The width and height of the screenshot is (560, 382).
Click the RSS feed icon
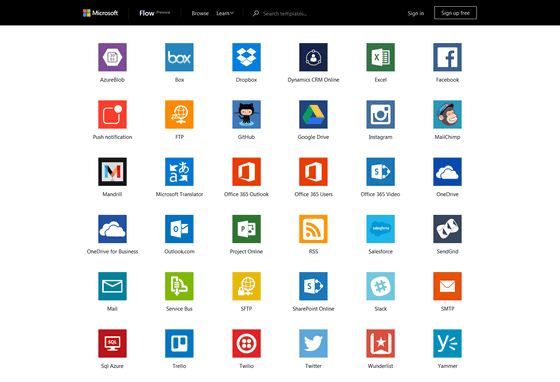pos(313,229)
